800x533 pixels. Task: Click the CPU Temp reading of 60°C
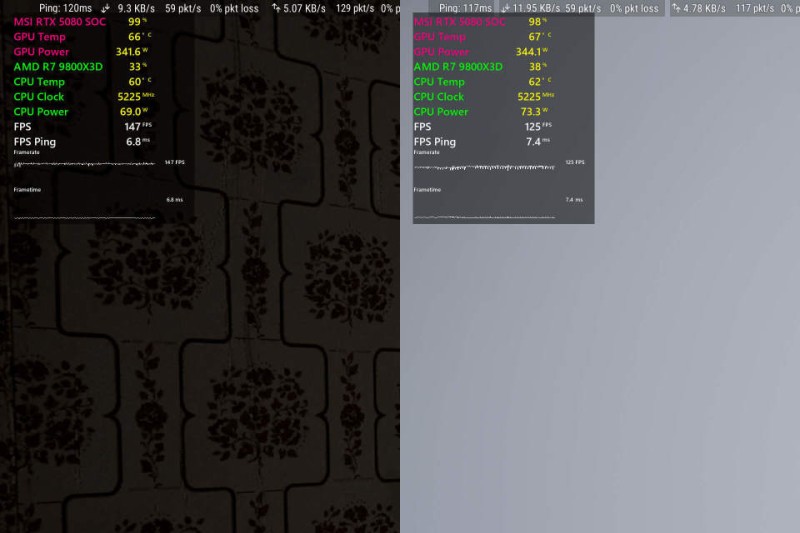pyautogui.click(x=138, y=82)
